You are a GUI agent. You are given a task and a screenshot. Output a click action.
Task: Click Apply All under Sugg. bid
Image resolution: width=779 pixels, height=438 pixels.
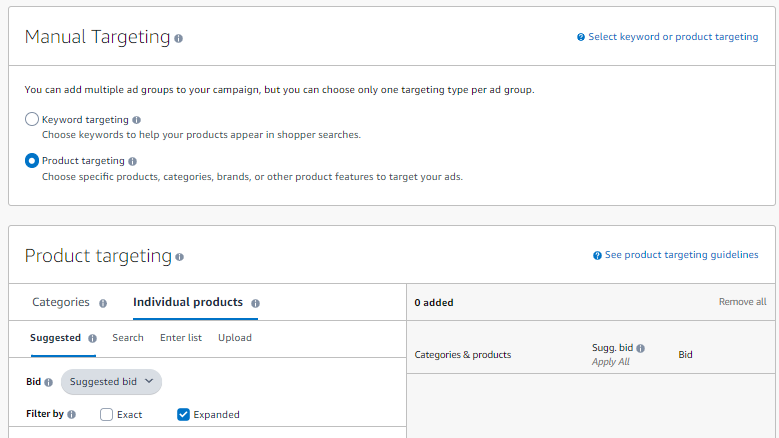tap(610, 362)
